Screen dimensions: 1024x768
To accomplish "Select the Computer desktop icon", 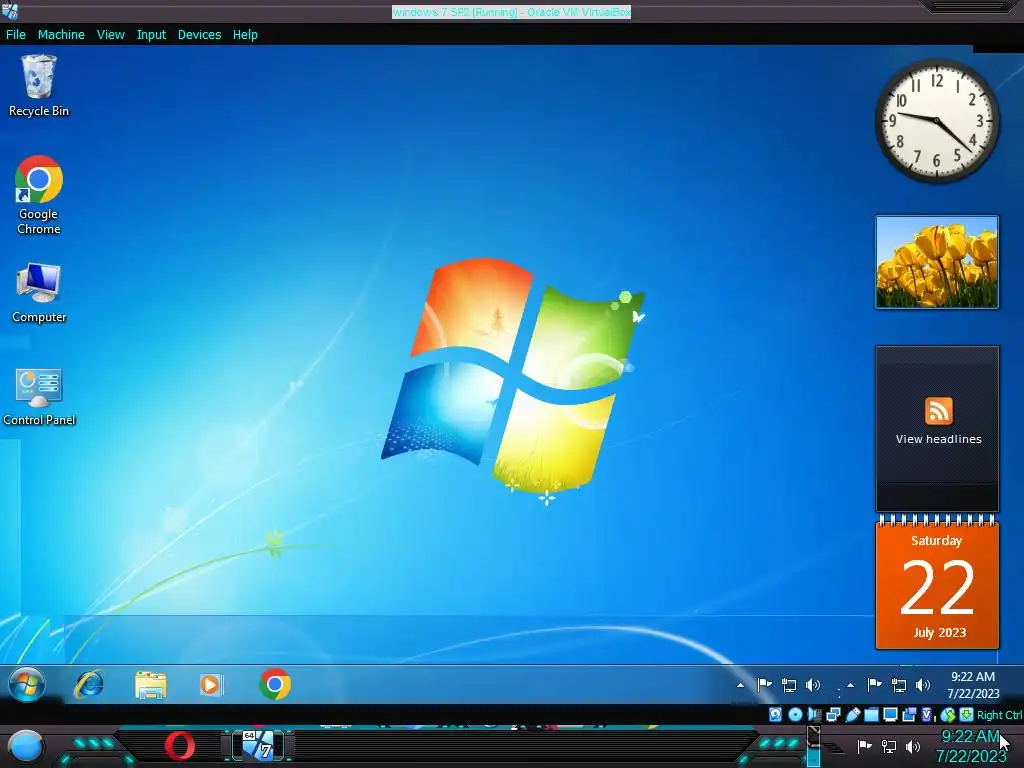I will click(x=39, y=293).
